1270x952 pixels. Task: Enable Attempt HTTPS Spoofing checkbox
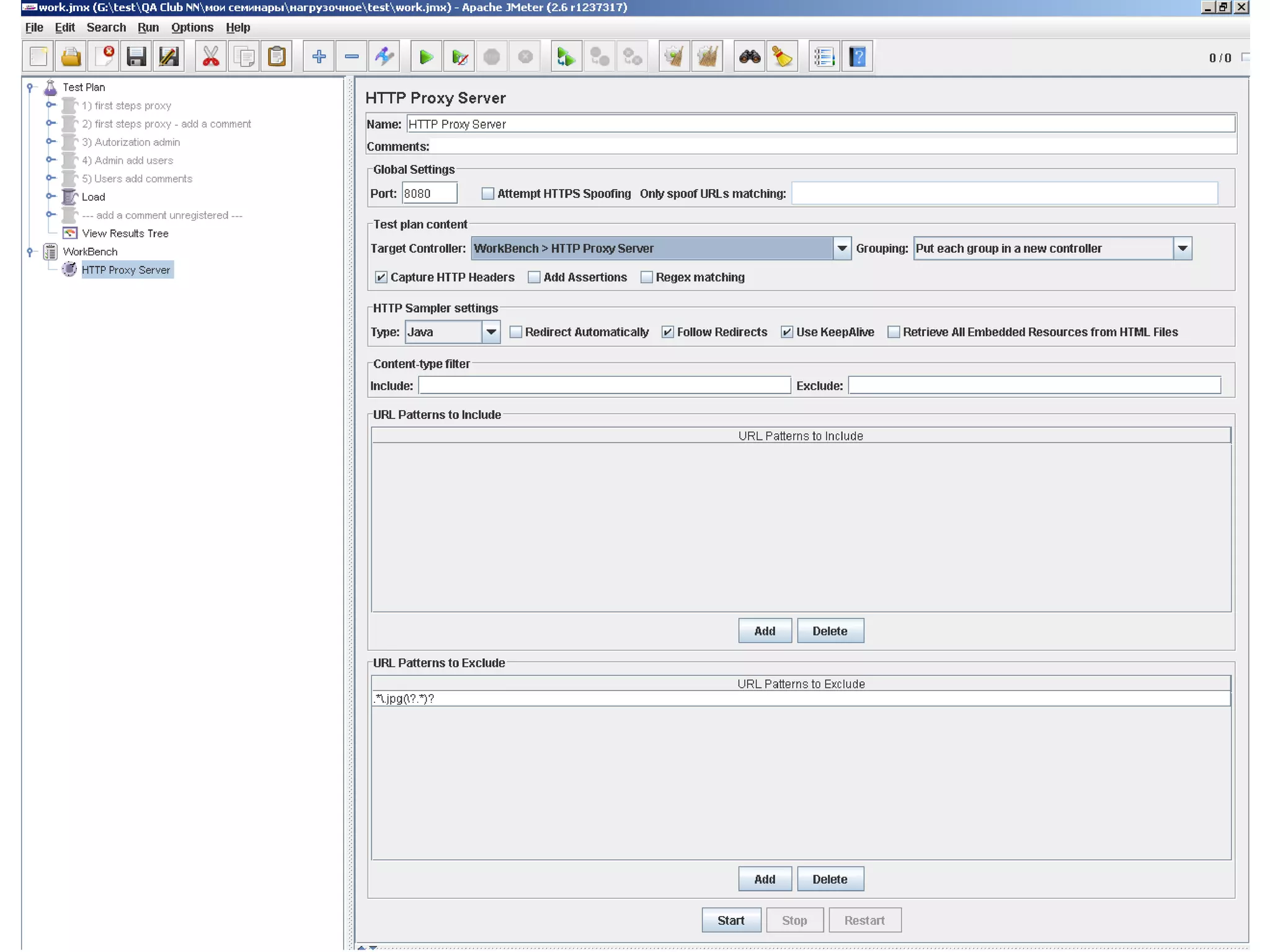coord(488,194)
